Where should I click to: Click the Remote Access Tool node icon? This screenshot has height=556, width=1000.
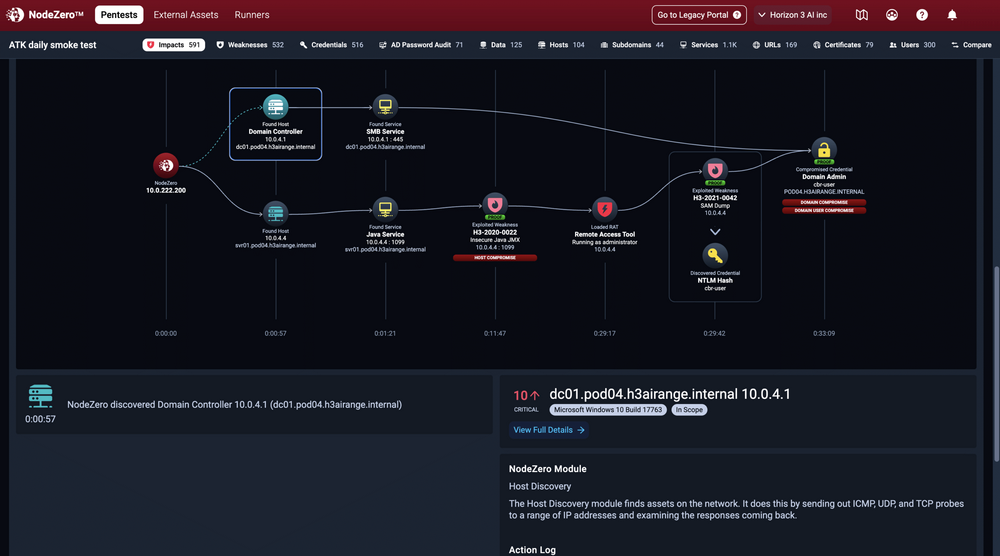604,209
